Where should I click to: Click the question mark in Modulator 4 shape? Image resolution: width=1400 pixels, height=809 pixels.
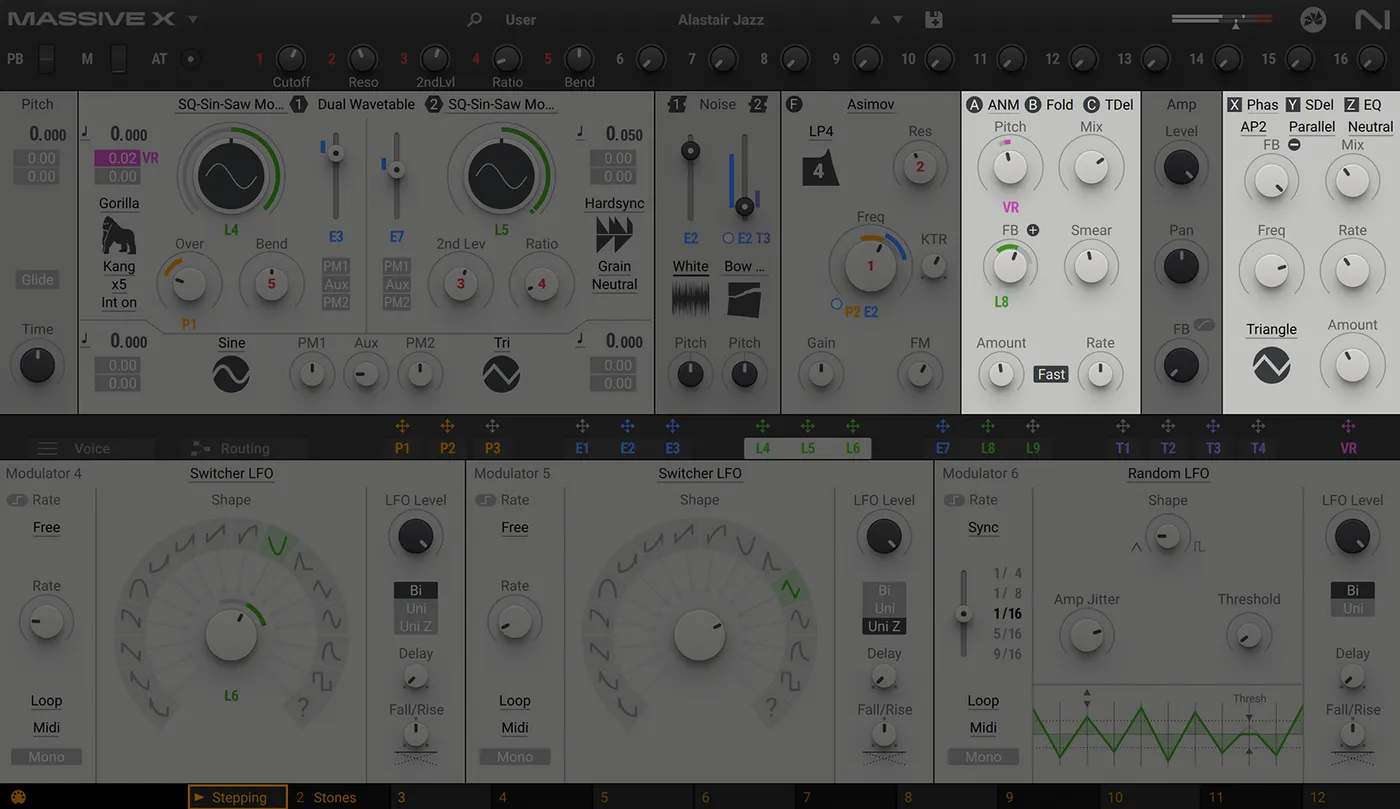[302, 709]
